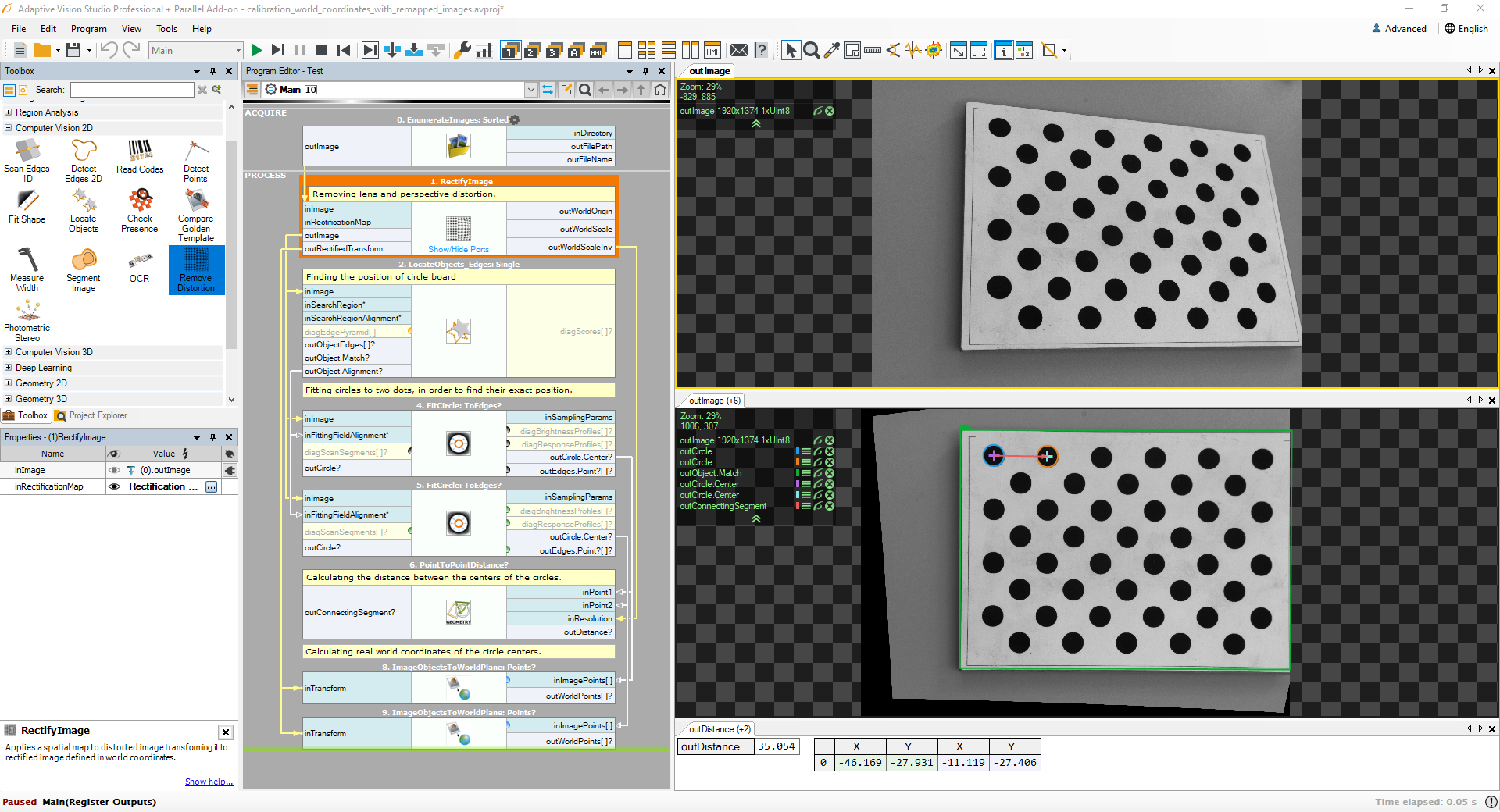The height and width of the screenshot is (812, 1500).
Task: Select the Remove Distortion tool in the Toolbox
Action: (196, 270)
